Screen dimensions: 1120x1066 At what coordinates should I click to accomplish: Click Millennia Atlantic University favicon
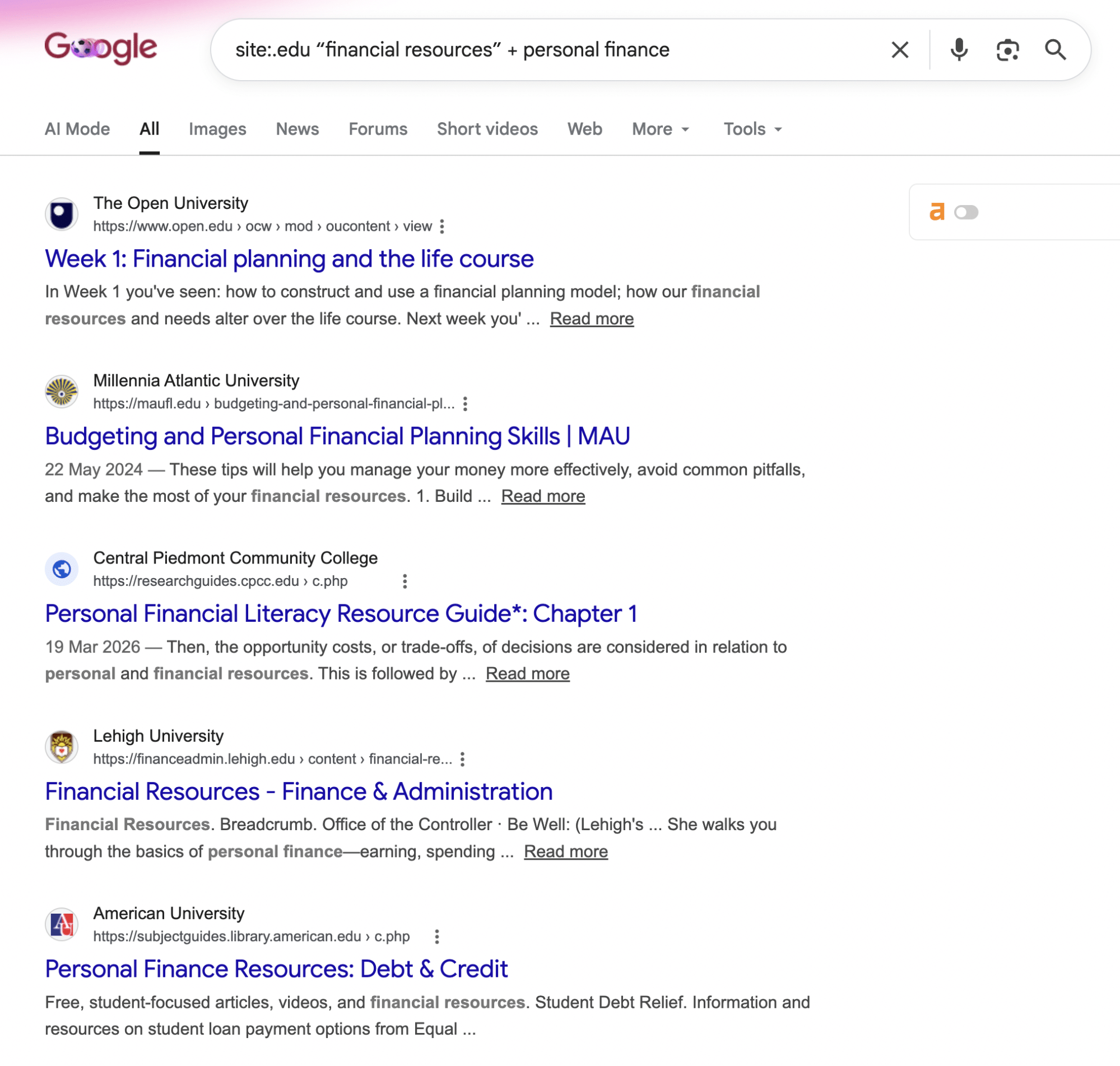click(x=62, y=392)
